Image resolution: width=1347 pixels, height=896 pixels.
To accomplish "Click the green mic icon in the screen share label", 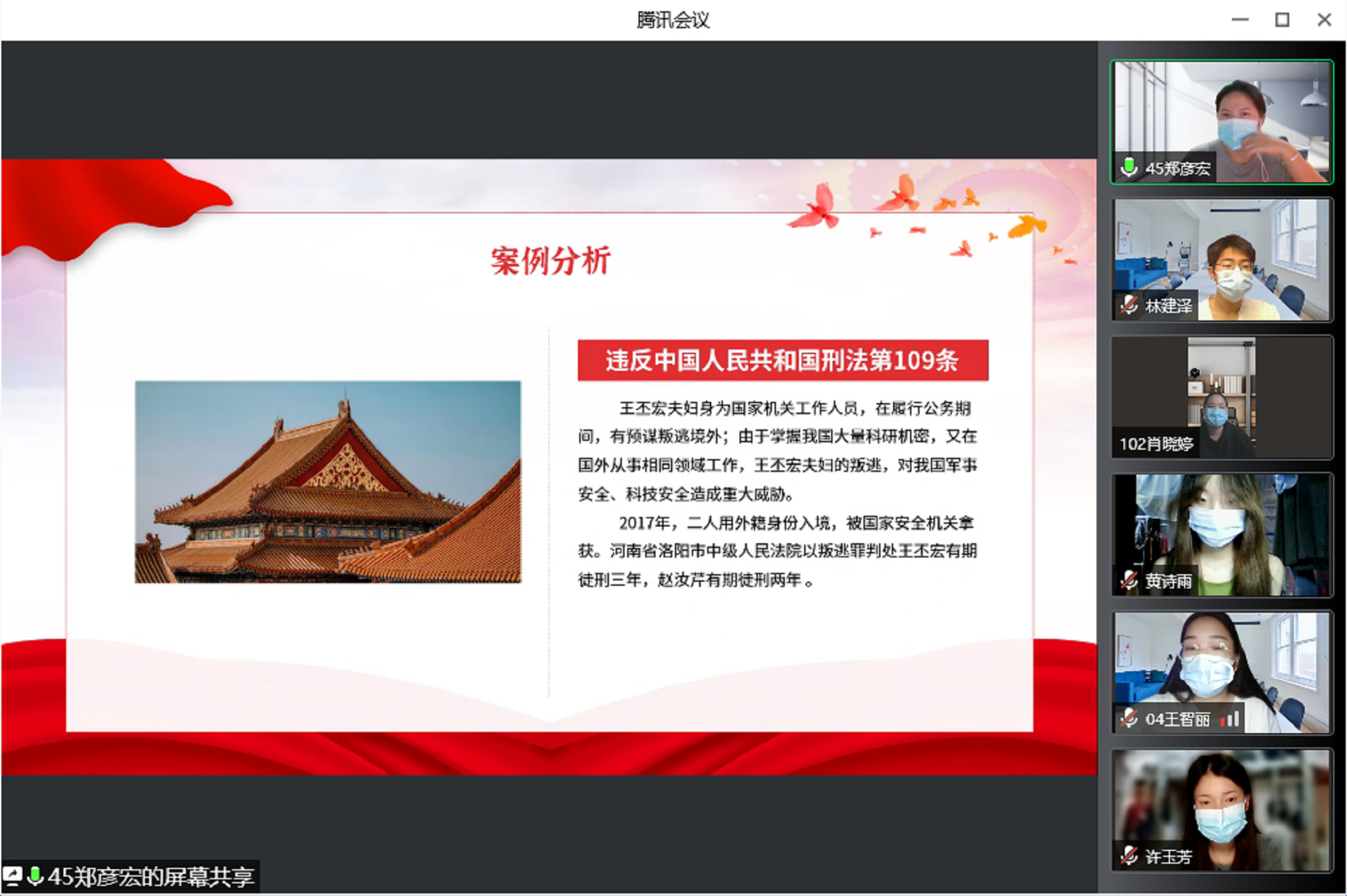I will (x=35, y=876).
